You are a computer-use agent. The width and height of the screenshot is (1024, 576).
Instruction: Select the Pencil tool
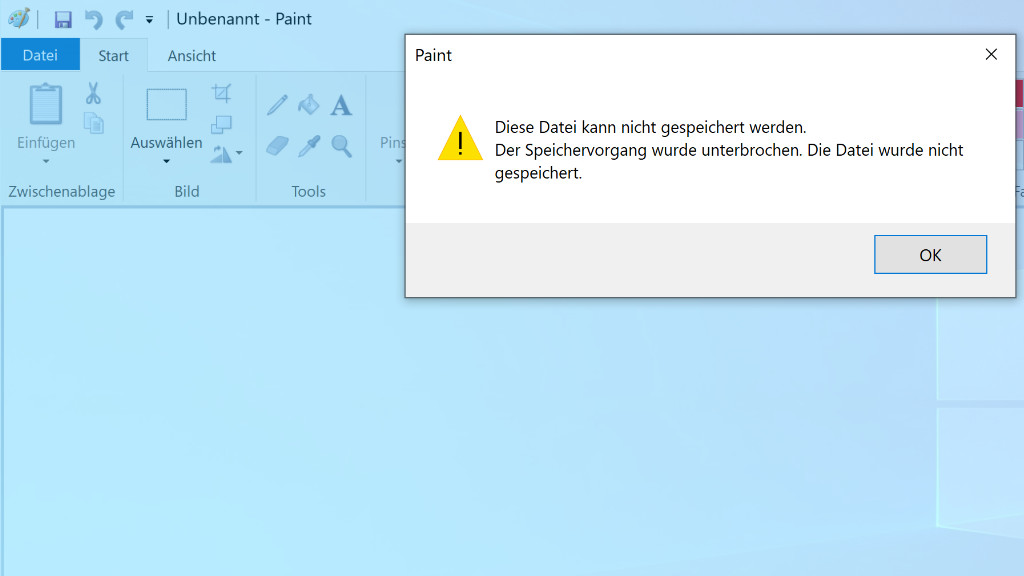click(x=277, y=105)
